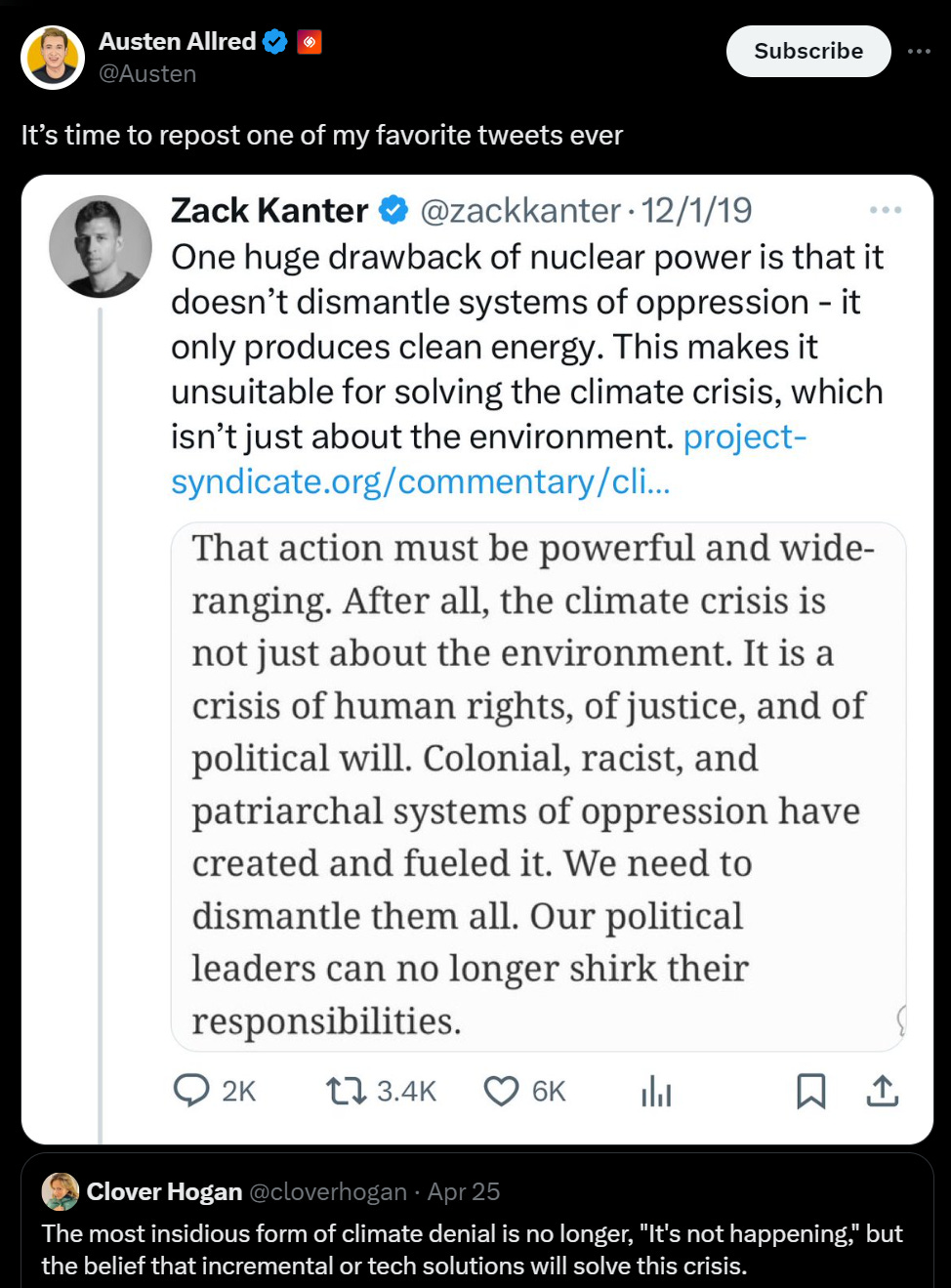The height and width of the screenshot is (1288, 951).
Task: Open the @zackkanter handle
Action: (x=519, y=210)
